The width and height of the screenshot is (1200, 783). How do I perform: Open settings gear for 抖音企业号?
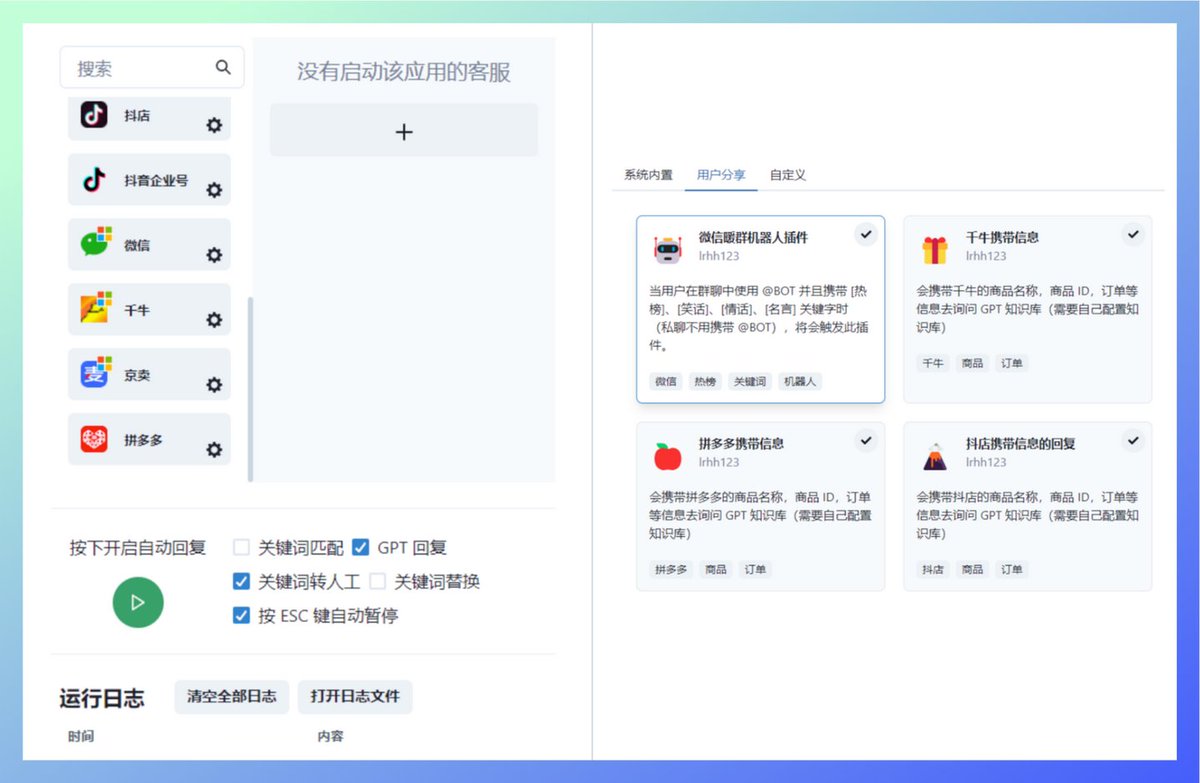click(x=214, y=190)
